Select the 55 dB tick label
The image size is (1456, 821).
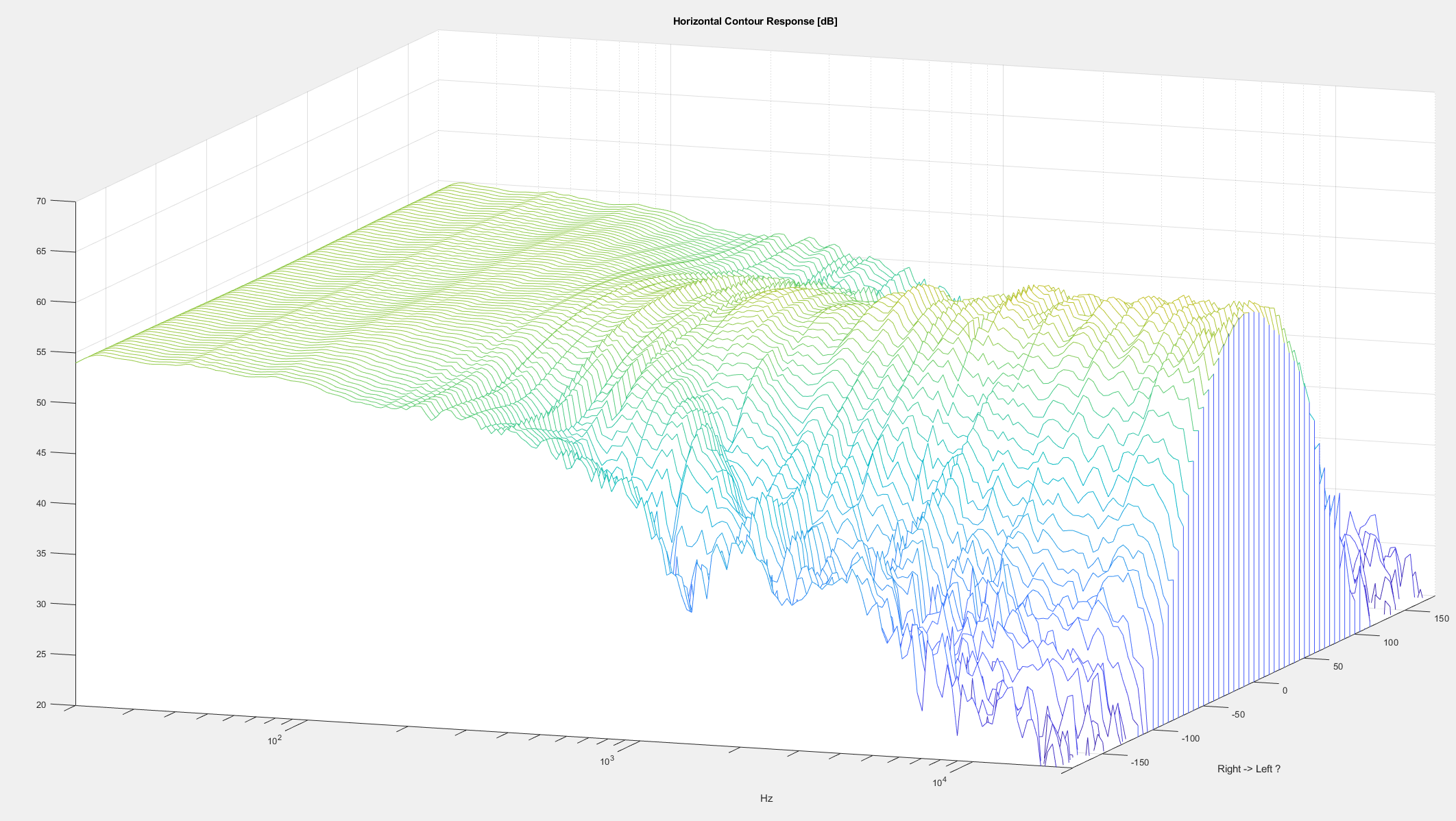pos(41,352)
